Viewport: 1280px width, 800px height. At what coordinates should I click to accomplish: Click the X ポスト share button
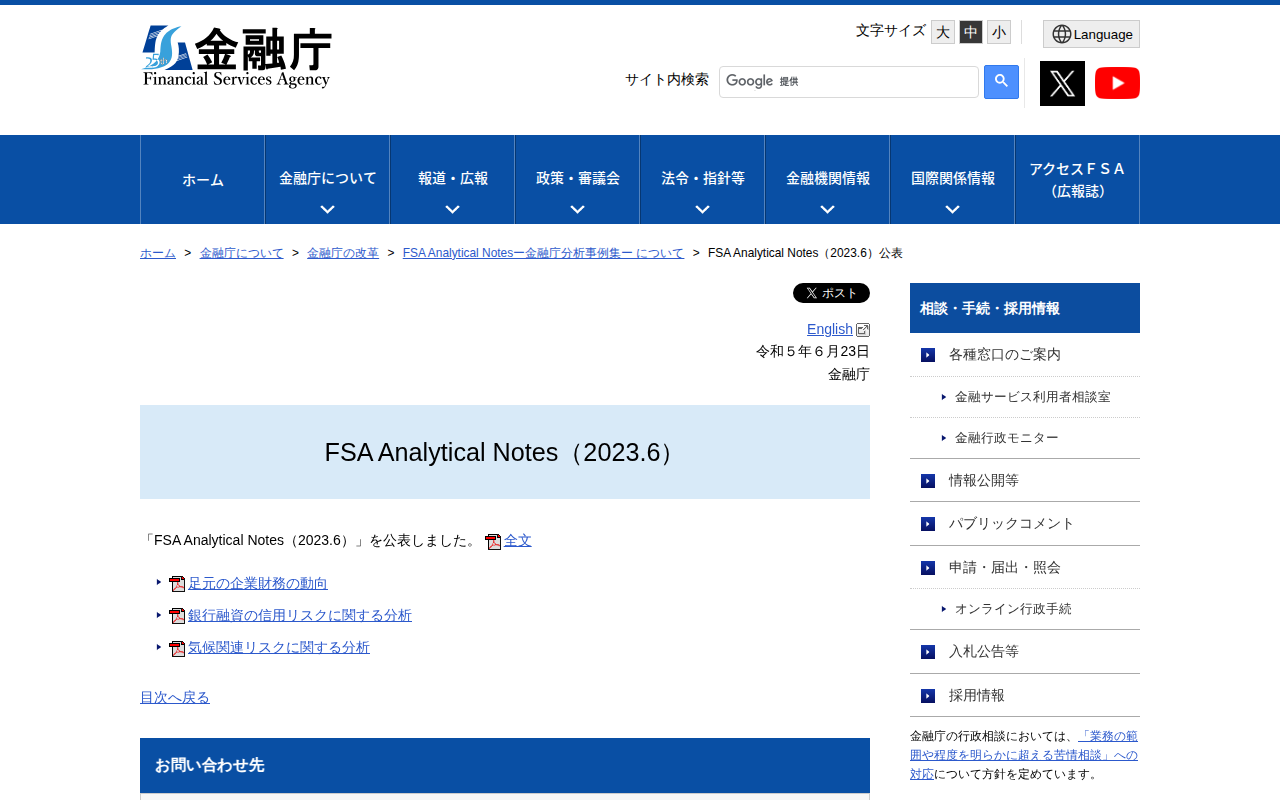coord(831,293)
